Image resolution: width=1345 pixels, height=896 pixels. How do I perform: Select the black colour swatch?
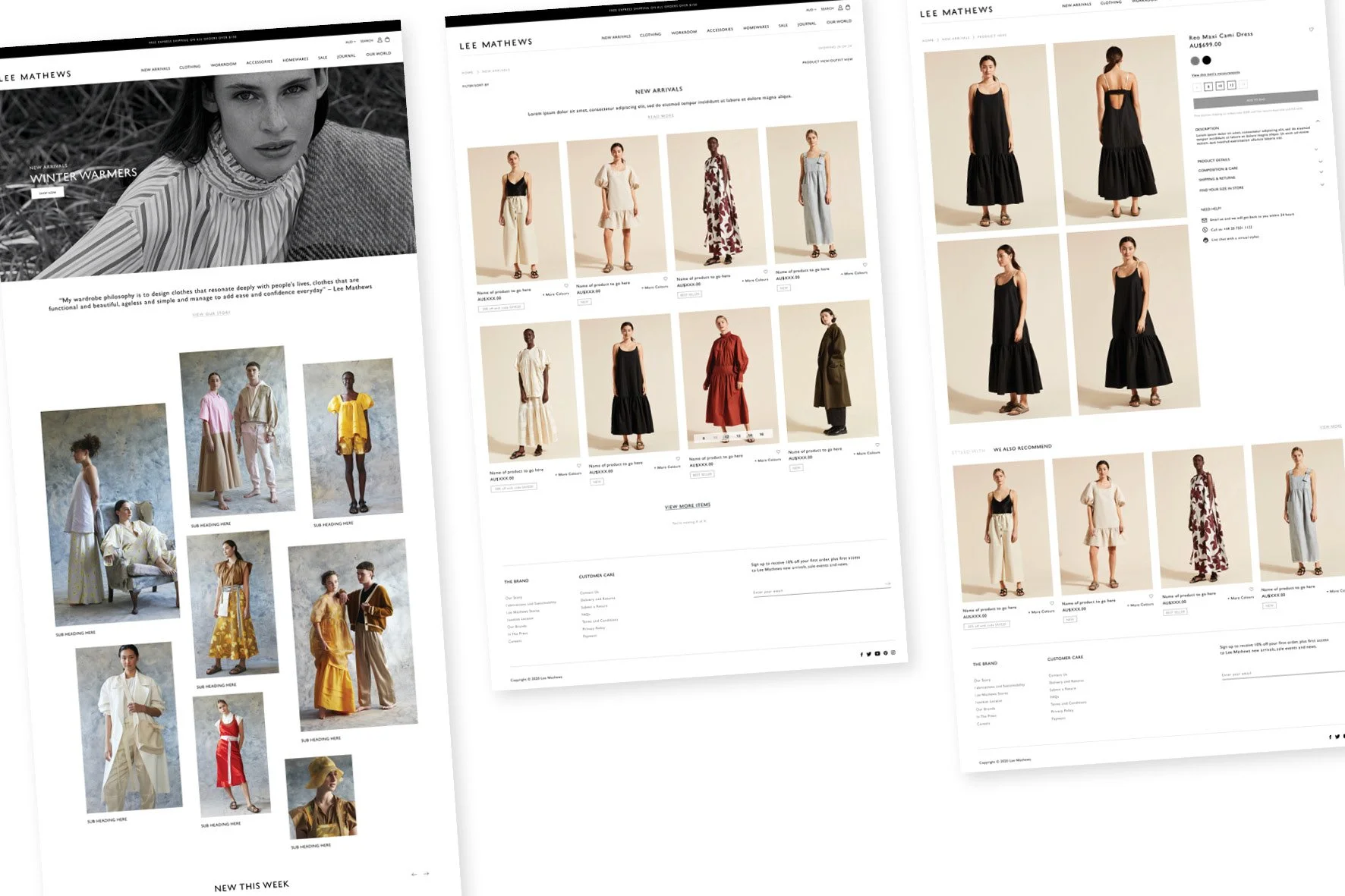1207,60
